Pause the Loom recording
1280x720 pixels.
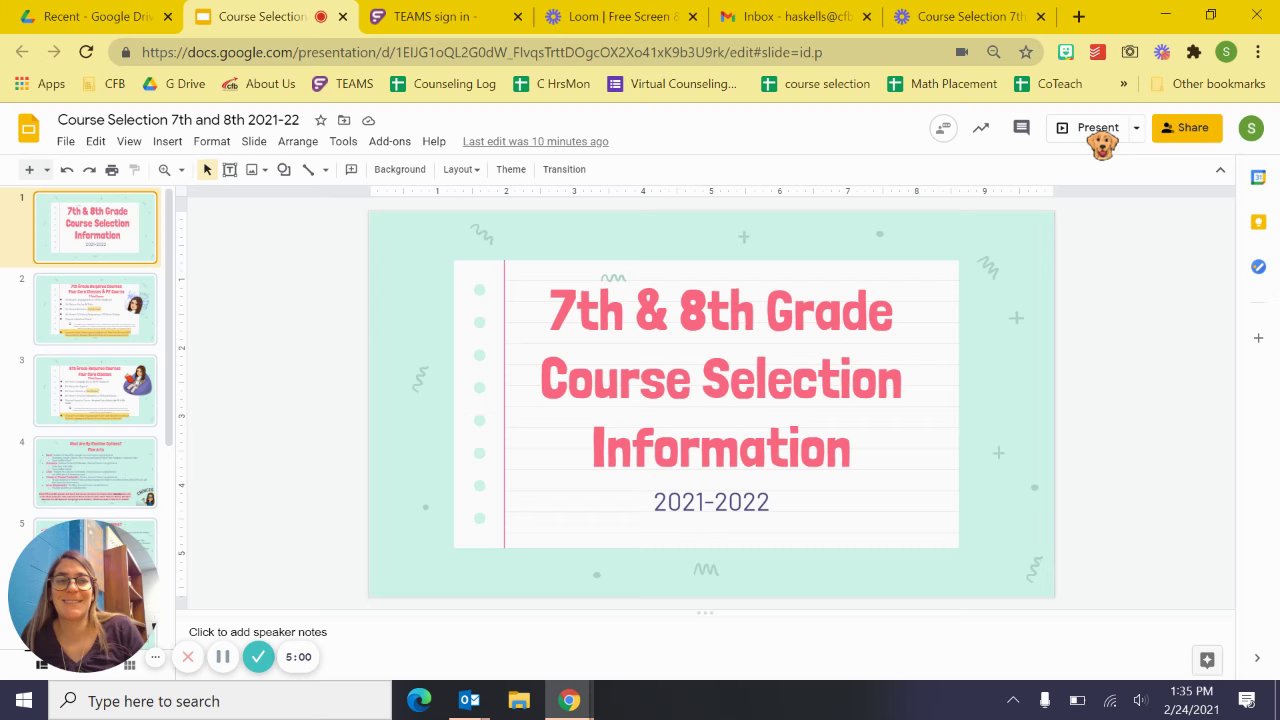pos(223,657)
